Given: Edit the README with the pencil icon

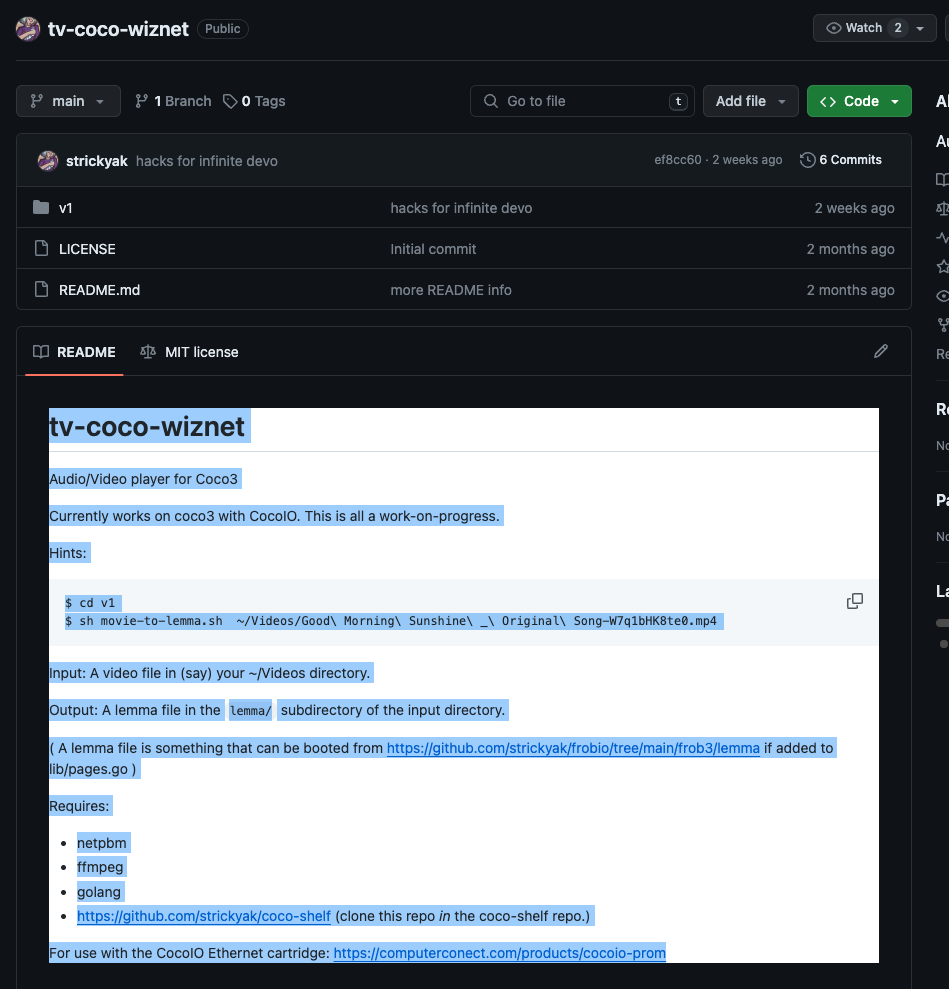Looking at the screenshot, I should (881, 351).
